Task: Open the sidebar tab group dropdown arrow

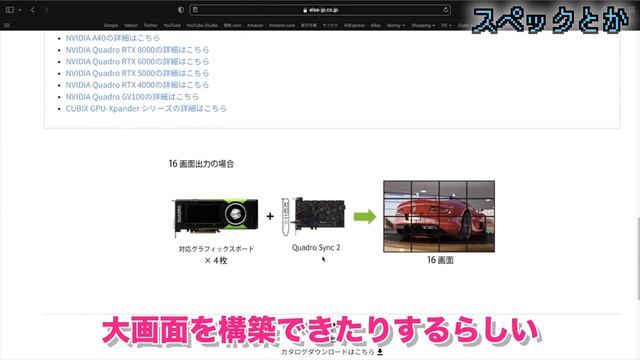Action: [x=20, y=10]
